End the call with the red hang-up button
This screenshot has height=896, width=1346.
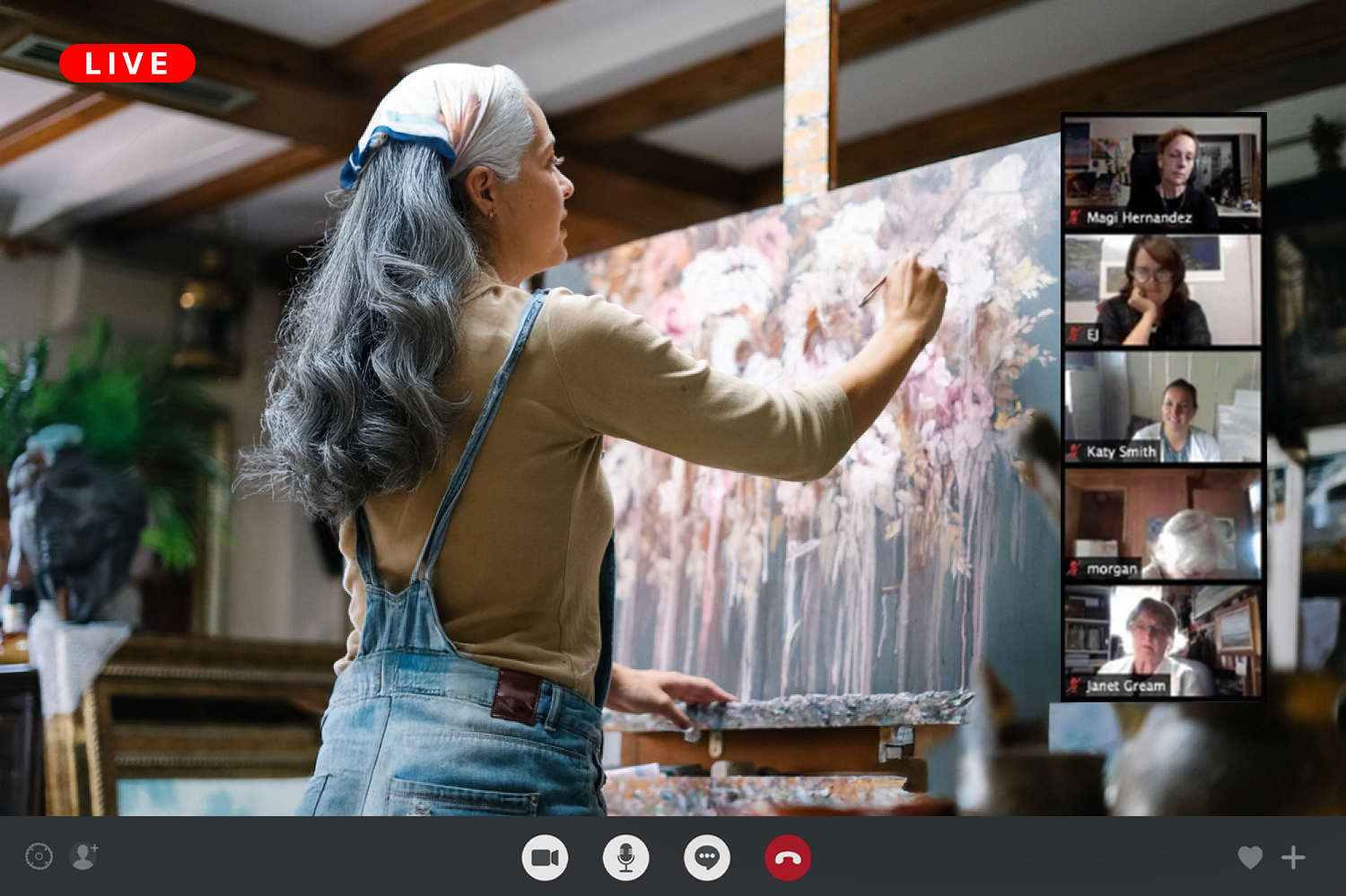(788, 857)
